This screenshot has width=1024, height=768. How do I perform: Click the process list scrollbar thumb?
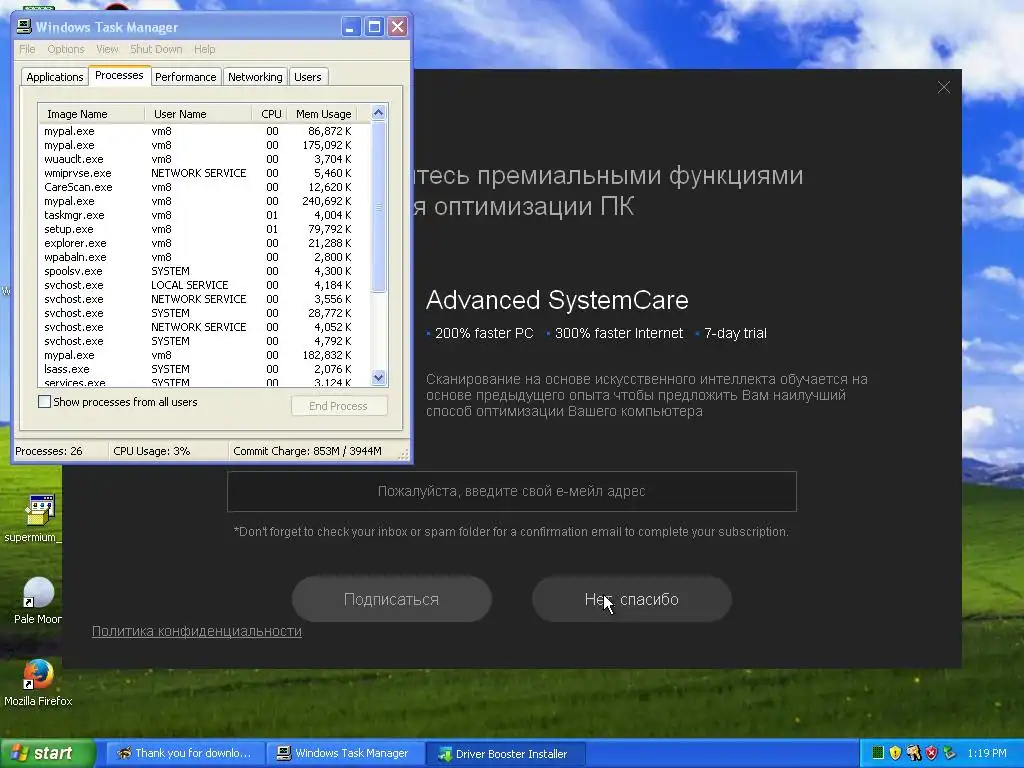pyautogui.click(x=379, y=207)
